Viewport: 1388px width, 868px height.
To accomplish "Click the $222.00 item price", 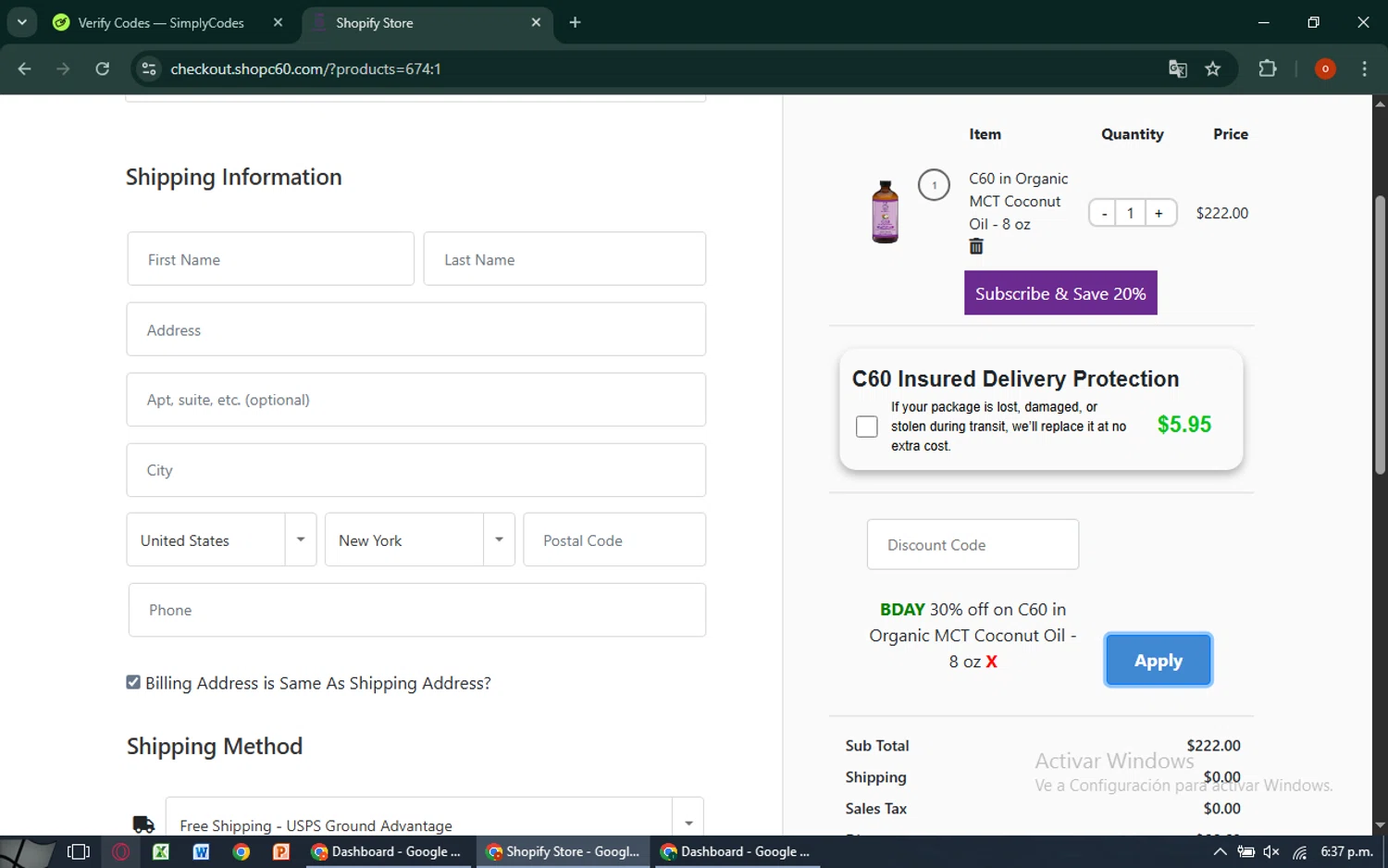I will click(1222, 213).
